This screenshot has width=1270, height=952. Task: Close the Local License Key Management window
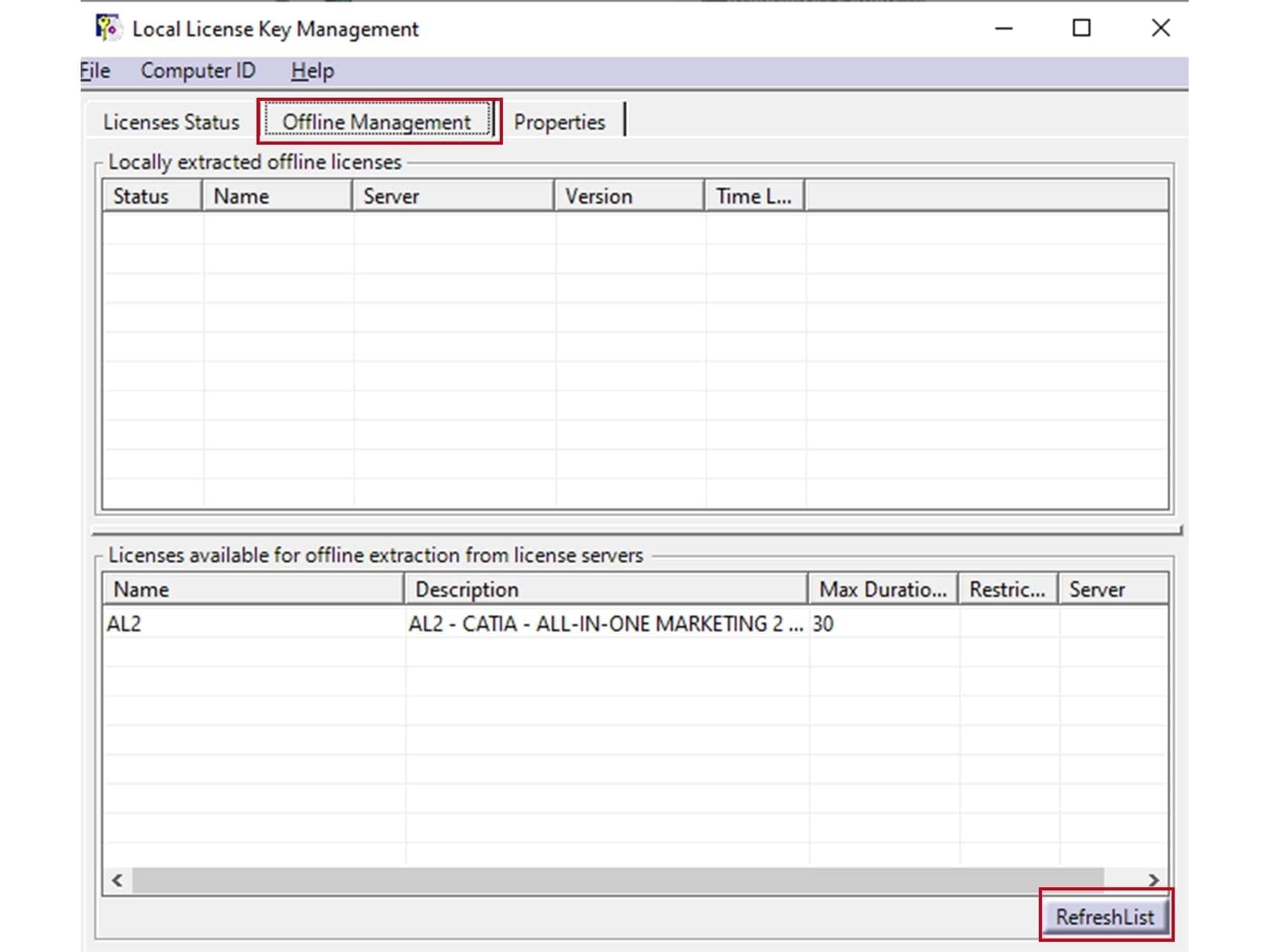tap(1161, 29)
